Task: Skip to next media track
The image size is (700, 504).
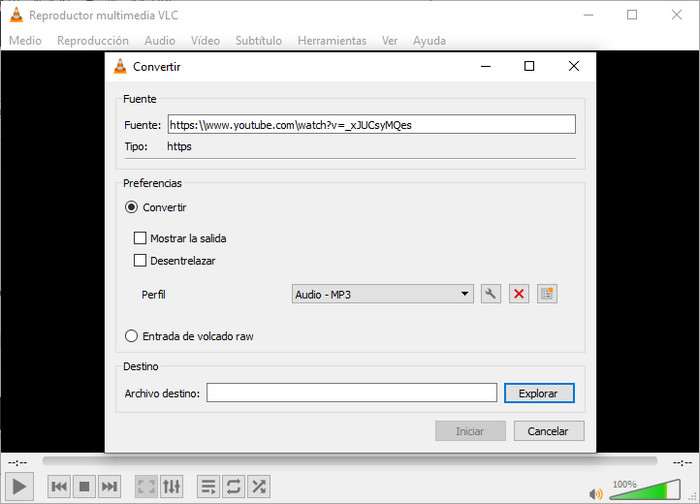Action: (109, 486)
